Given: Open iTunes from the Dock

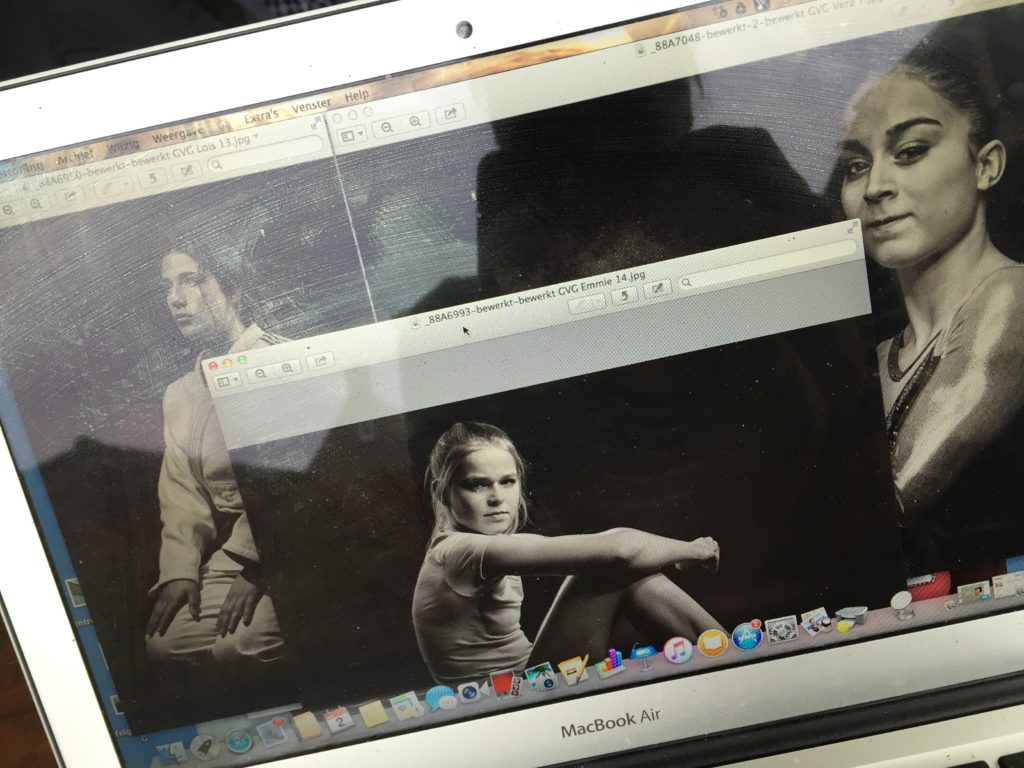Looking at the screenshot, I should point(678,650).
